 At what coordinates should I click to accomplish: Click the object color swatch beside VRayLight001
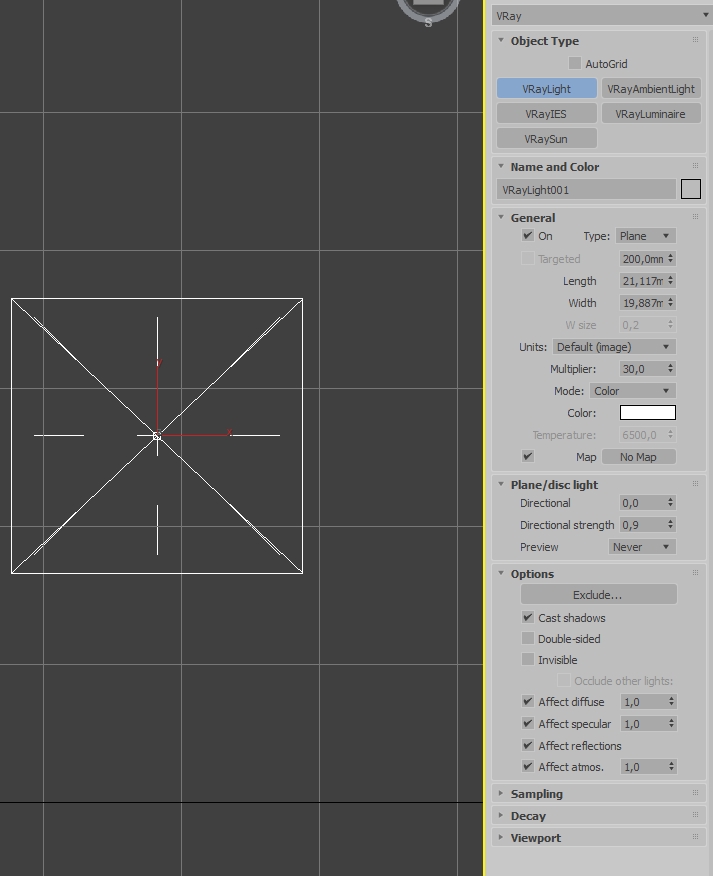click(x=691, y=189)
